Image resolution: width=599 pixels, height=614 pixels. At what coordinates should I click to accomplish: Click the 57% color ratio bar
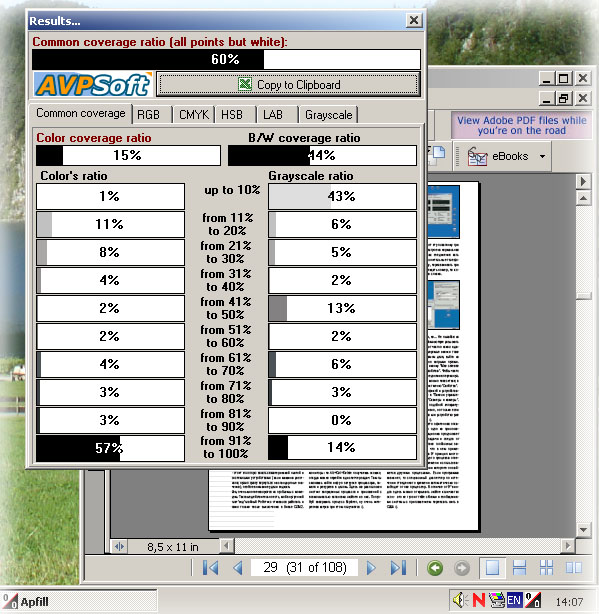(x=110, y=448)
